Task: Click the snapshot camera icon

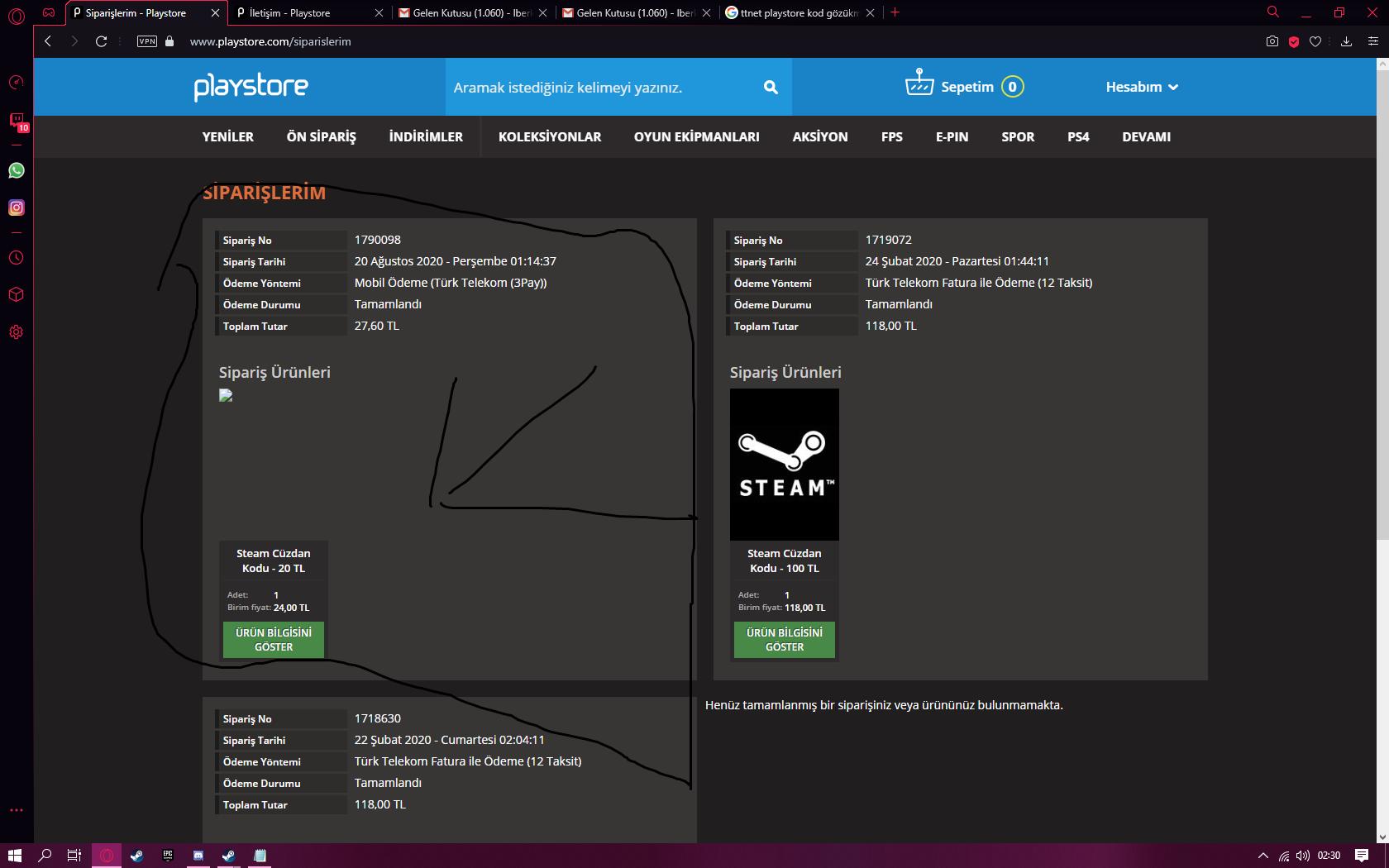Action: pos(1272,41)
